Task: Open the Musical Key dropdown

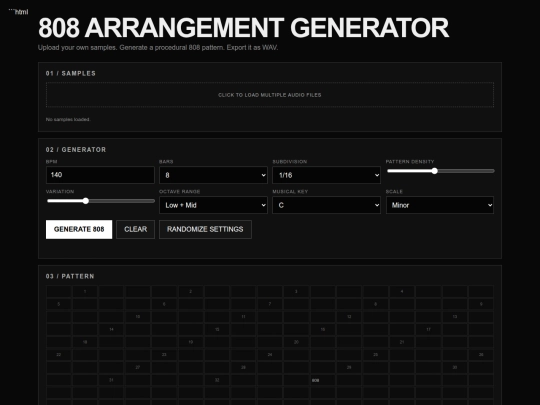Action: (x=326, y=205)
